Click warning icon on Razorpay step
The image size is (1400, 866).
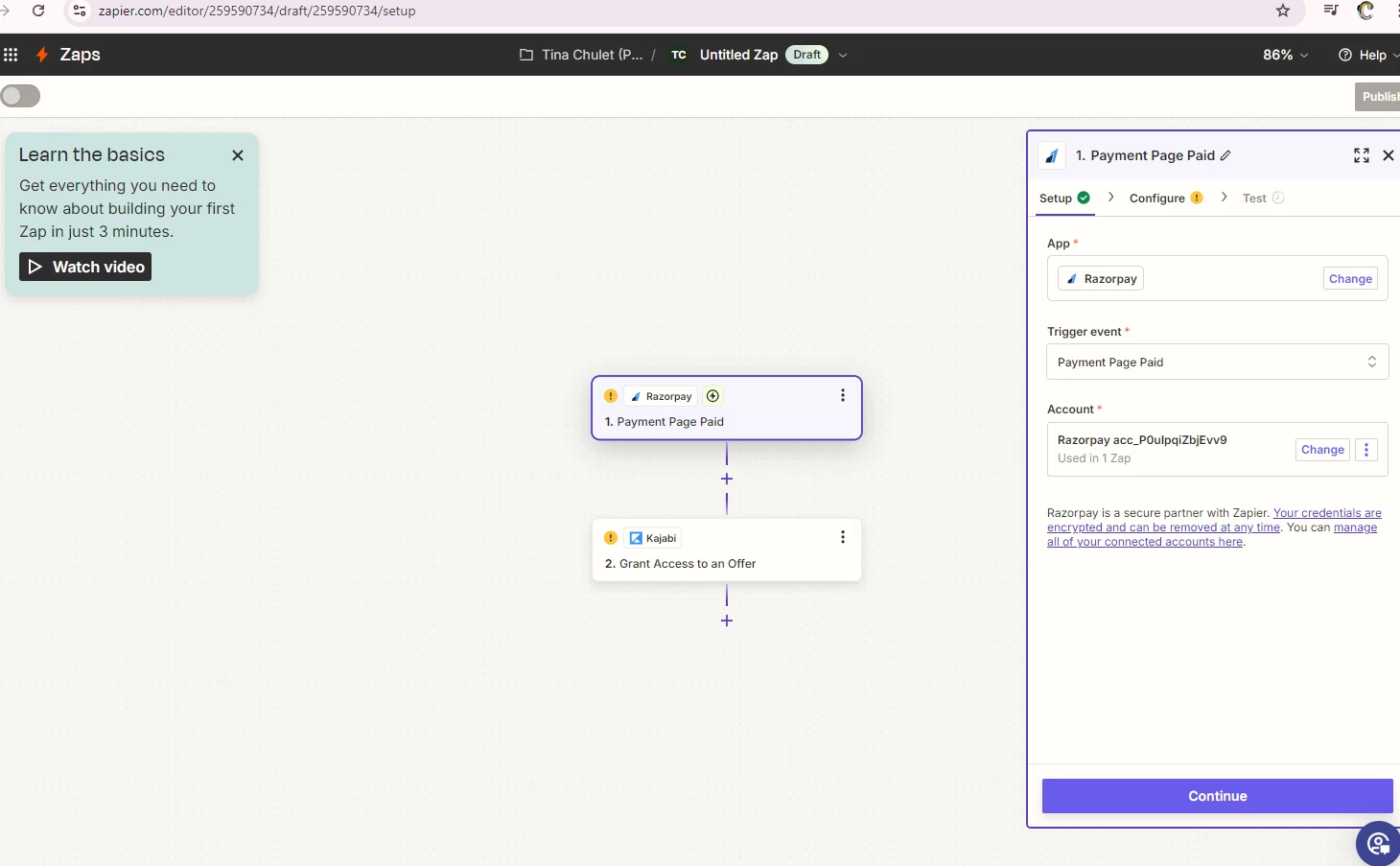tap(611, 396)
